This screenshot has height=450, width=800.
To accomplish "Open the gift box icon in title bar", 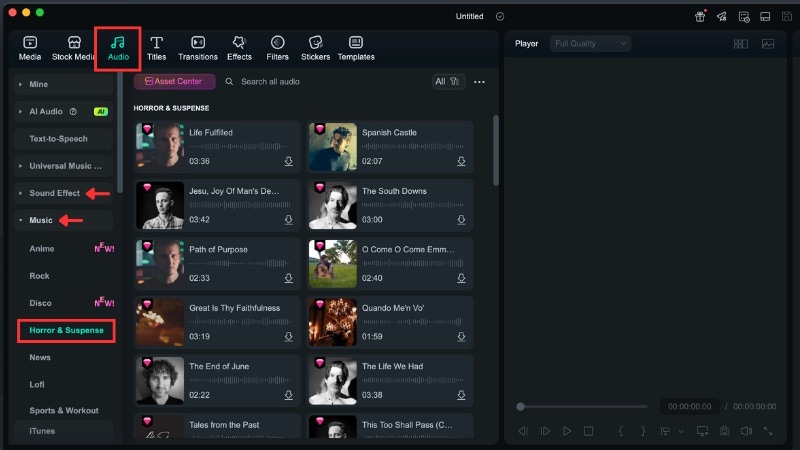I will click(x=700, y=16).
